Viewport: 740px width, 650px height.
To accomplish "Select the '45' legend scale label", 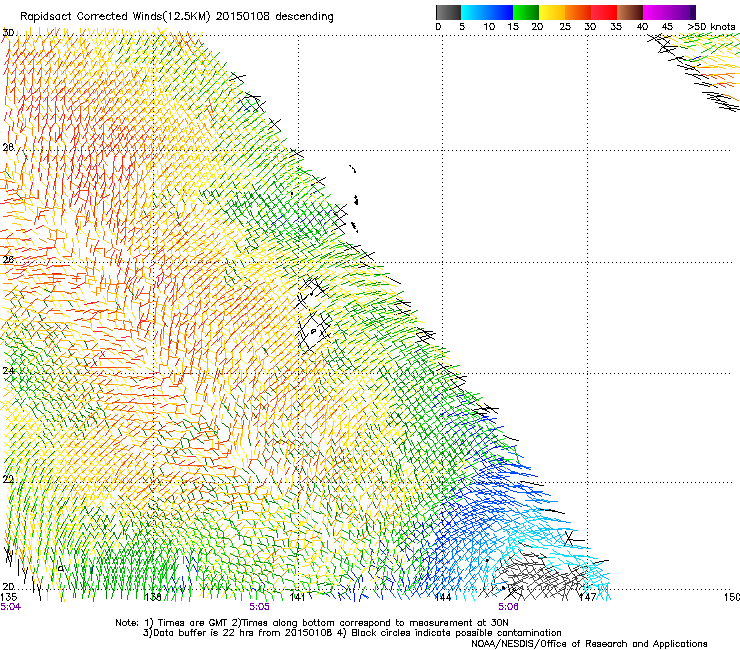I will click(667, 26).
